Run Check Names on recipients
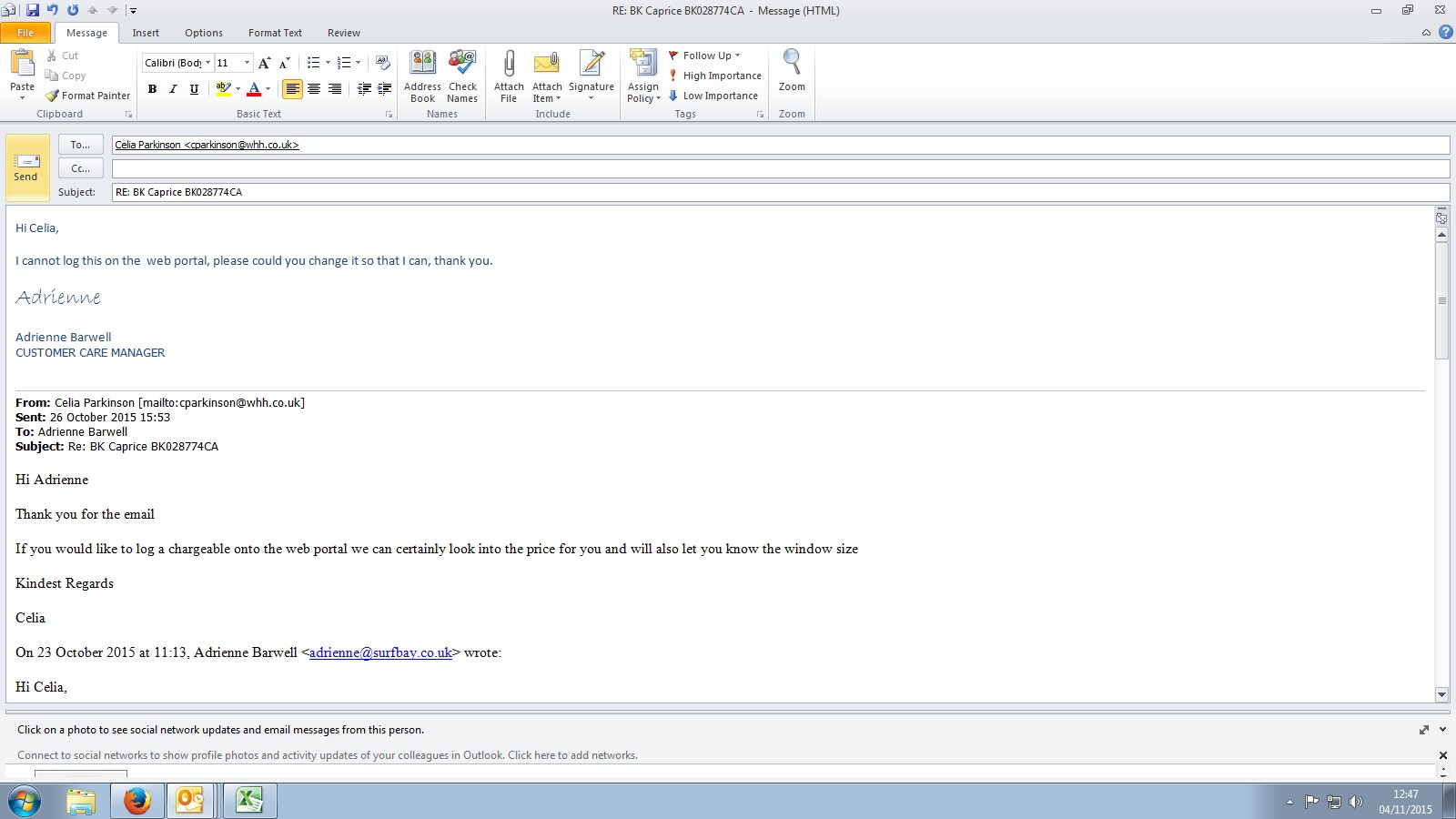The image size is (1456, 819). tap(462, 76)
